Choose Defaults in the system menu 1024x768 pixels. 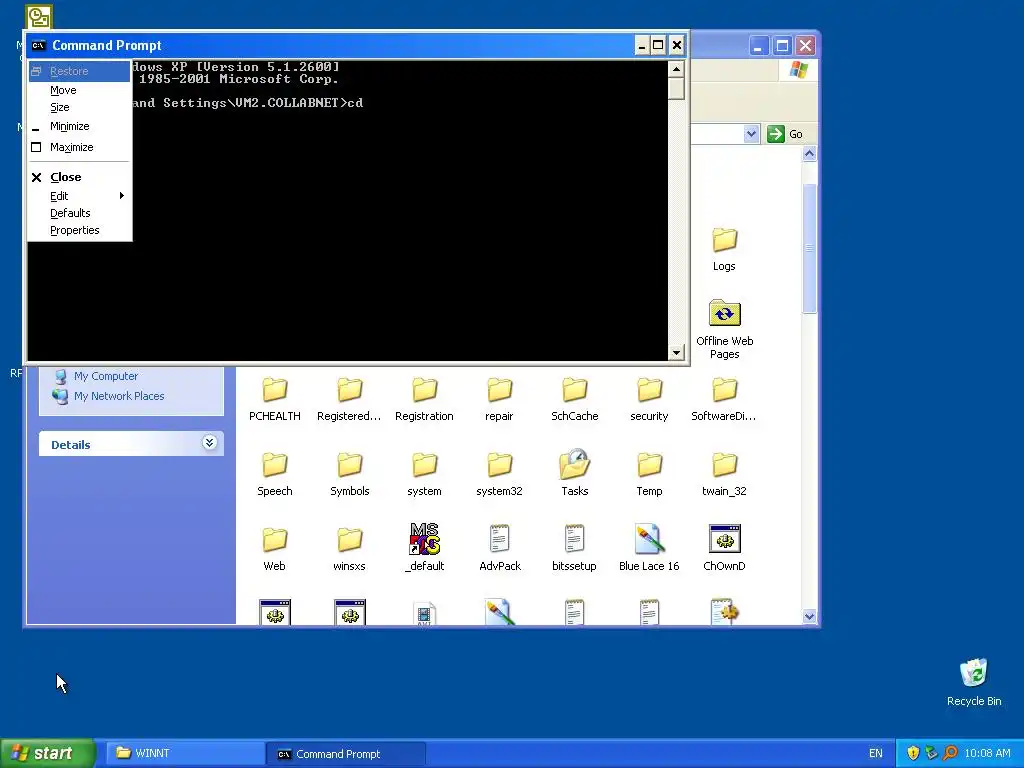point(80,213)
